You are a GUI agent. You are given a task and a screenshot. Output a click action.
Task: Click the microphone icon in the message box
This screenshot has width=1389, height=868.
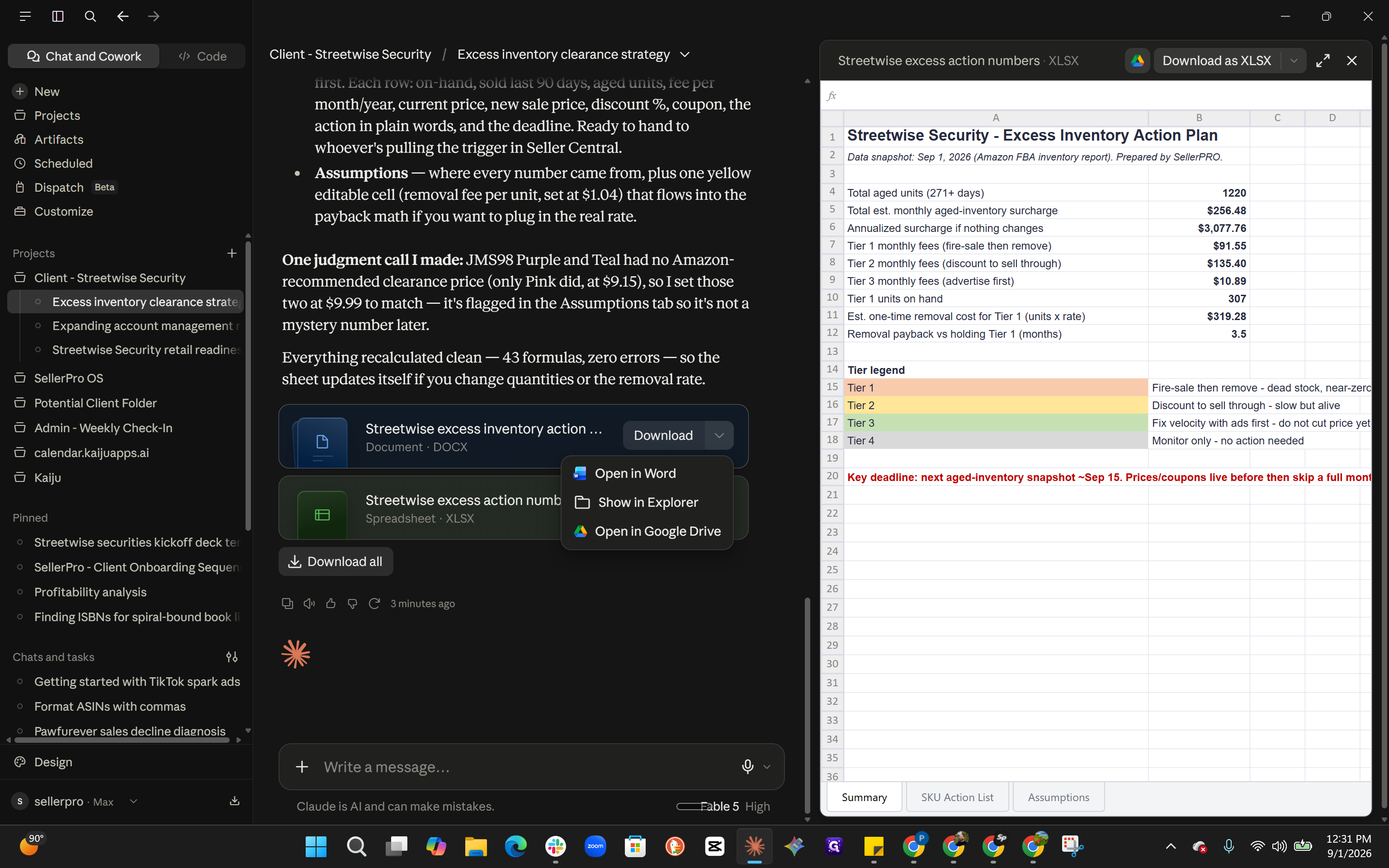tap(747, 766)
